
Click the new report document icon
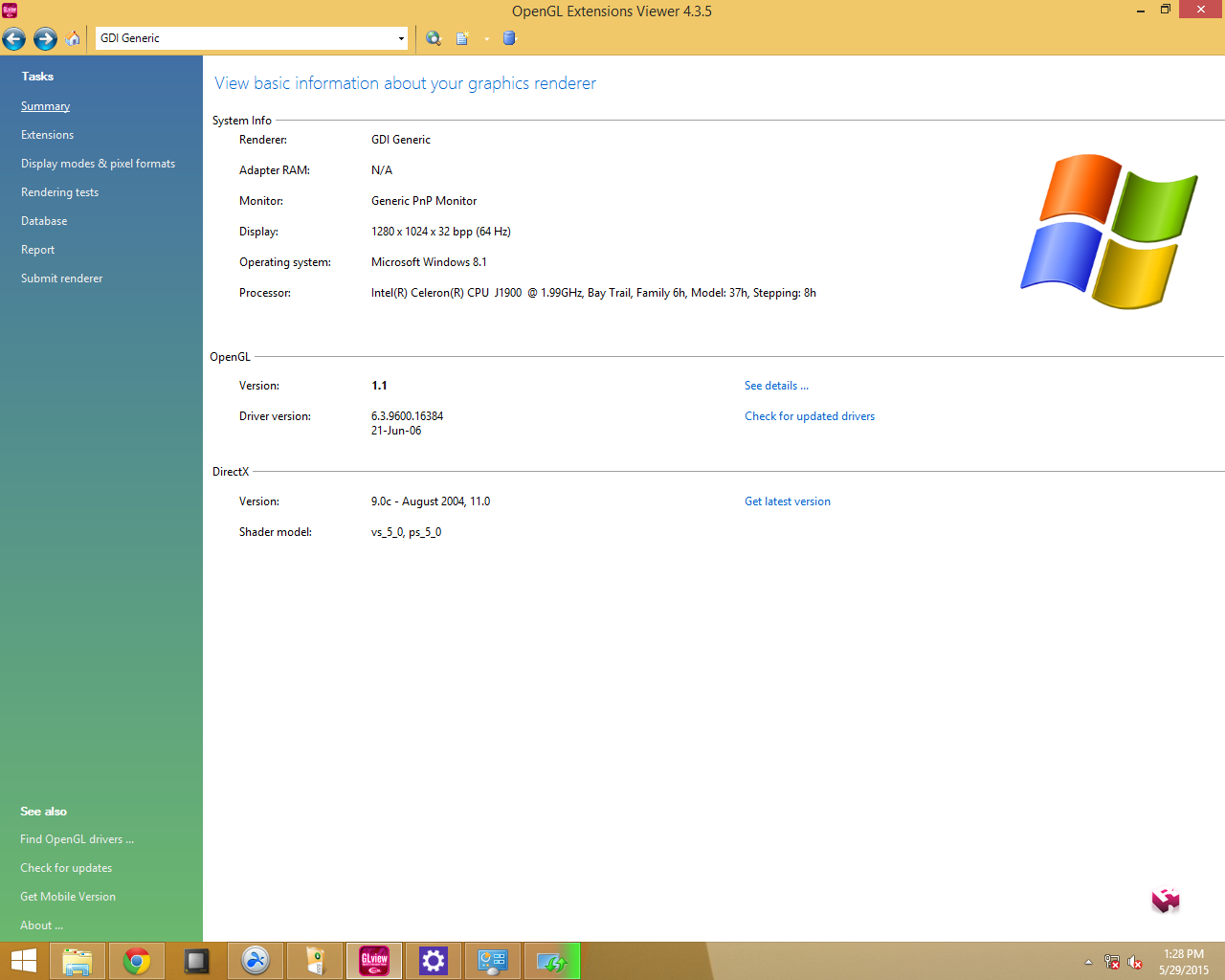463,38
